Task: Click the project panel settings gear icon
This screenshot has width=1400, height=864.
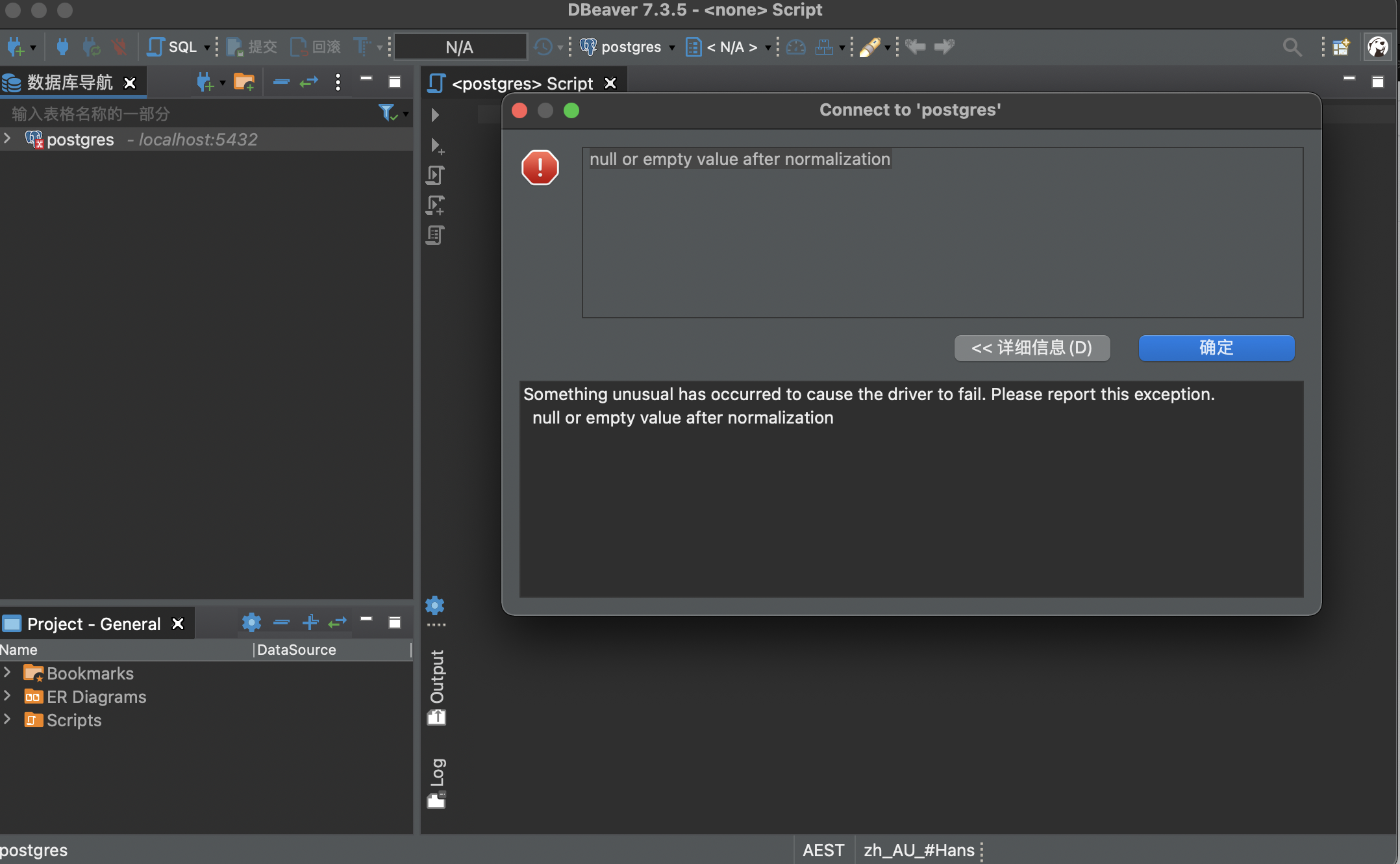Action: click(x=251, y=622)
